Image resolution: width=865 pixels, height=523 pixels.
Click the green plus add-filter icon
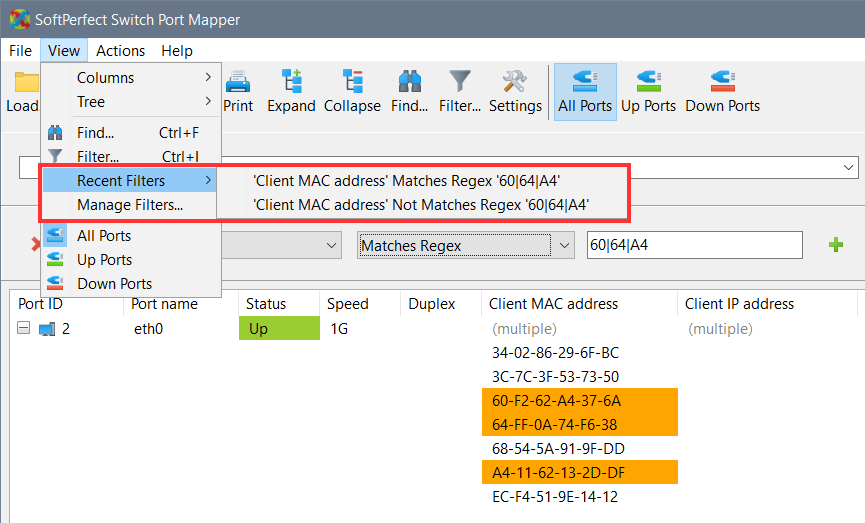pos(836,244)
